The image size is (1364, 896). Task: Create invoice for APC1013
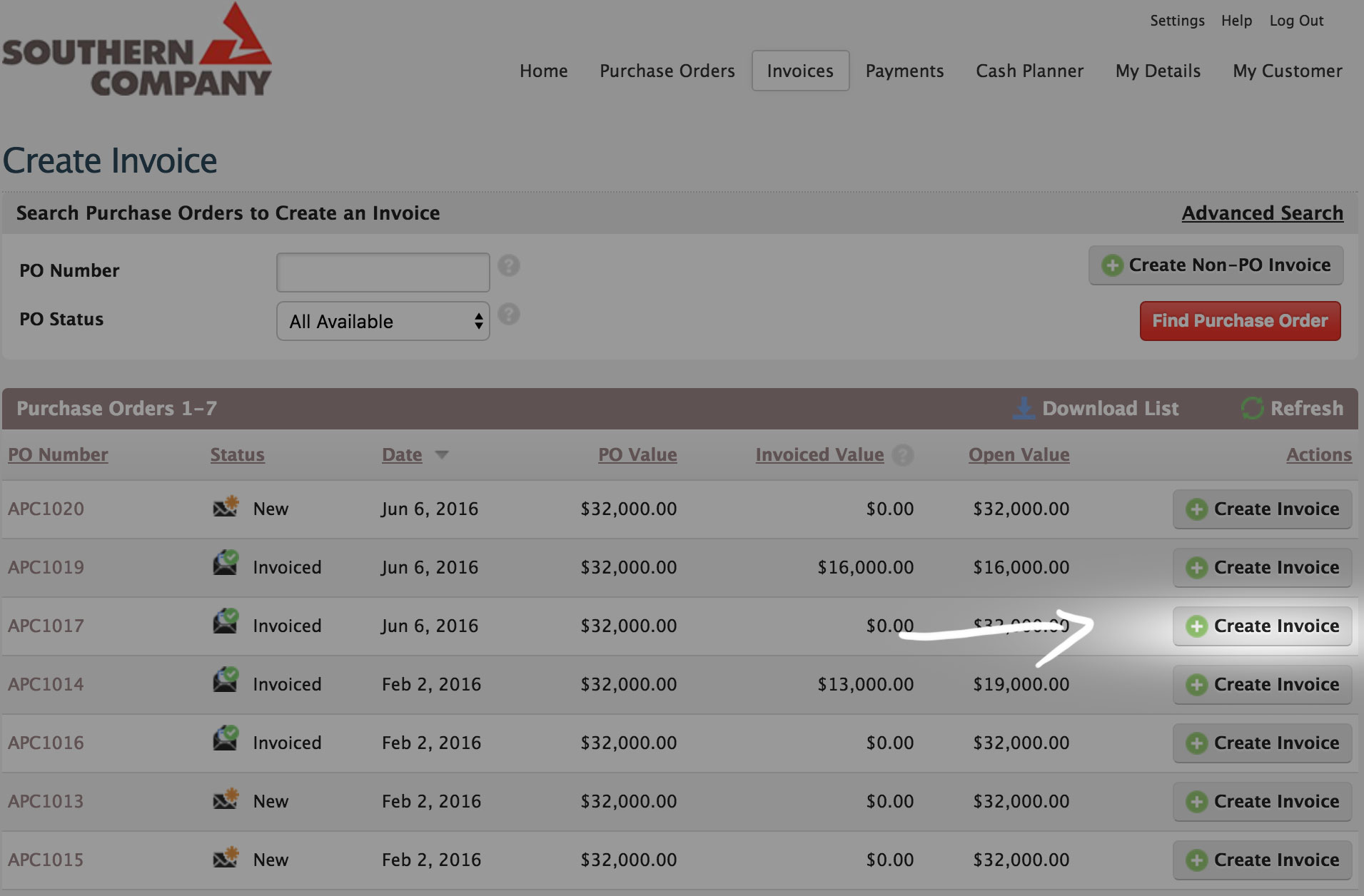pos(1263,802)
